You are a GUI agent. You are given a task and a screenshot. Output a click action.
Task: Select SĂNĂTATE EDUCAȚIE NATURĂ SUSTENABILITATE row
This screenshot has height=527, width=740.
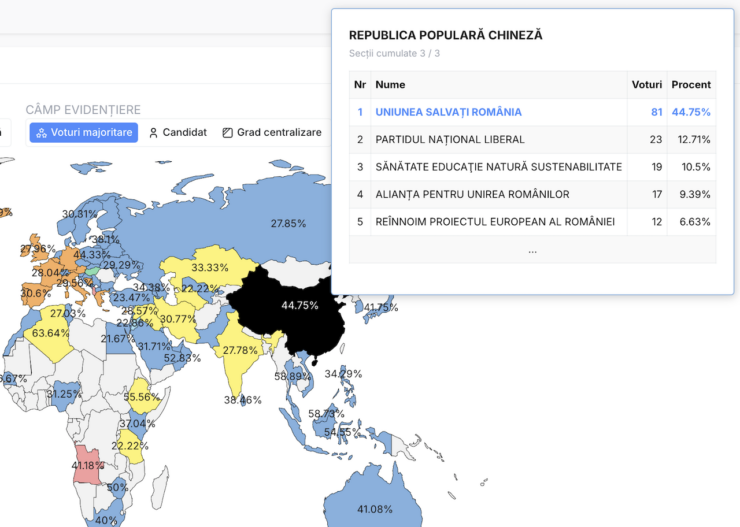pyautogui.click(x=532, y=167)
